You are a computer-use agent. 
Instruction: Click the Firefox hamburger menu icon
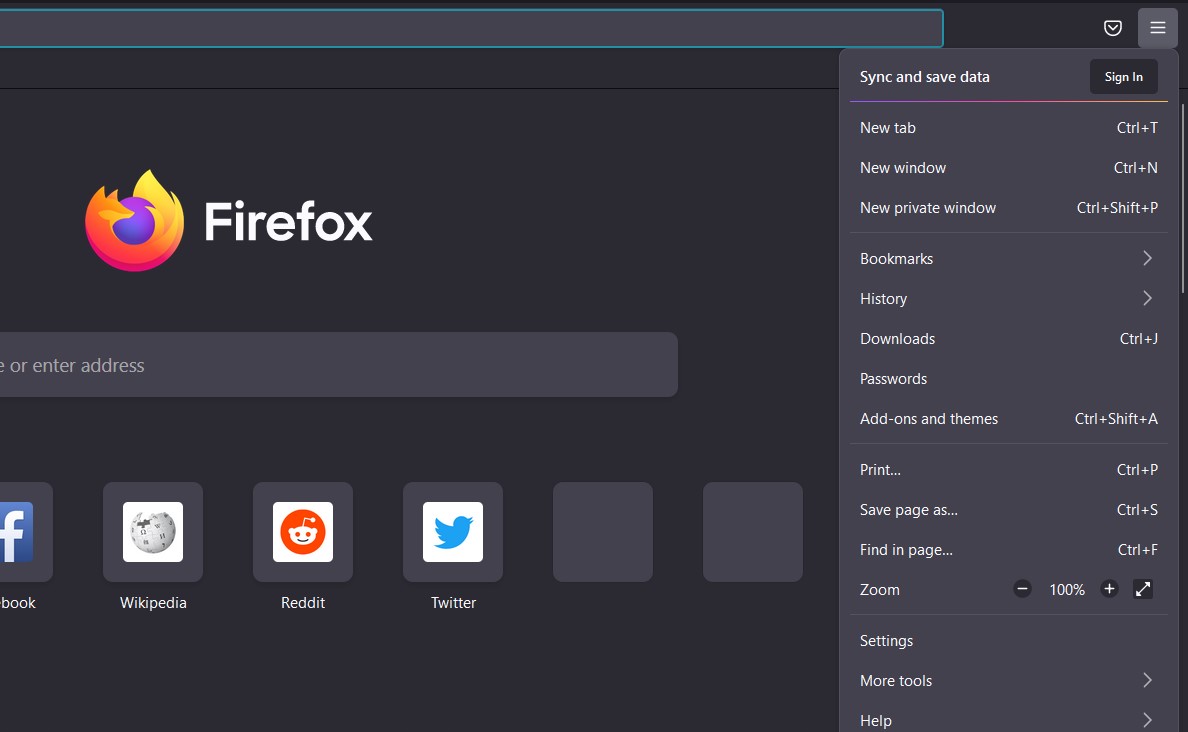(1157, 28)
